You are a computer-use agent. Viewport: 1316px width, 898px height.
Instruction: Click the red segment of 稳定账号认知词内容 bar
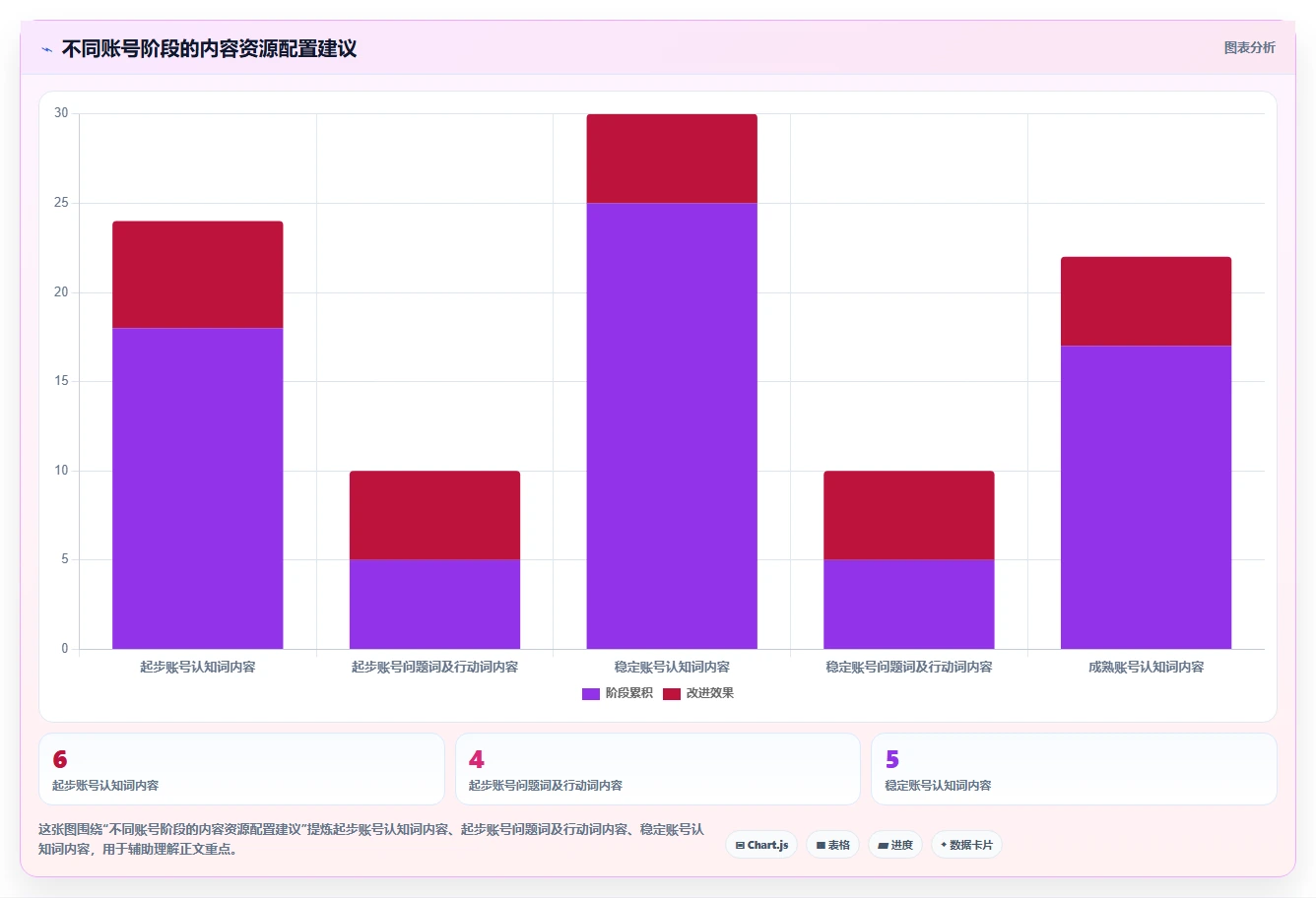coord(672,159)
